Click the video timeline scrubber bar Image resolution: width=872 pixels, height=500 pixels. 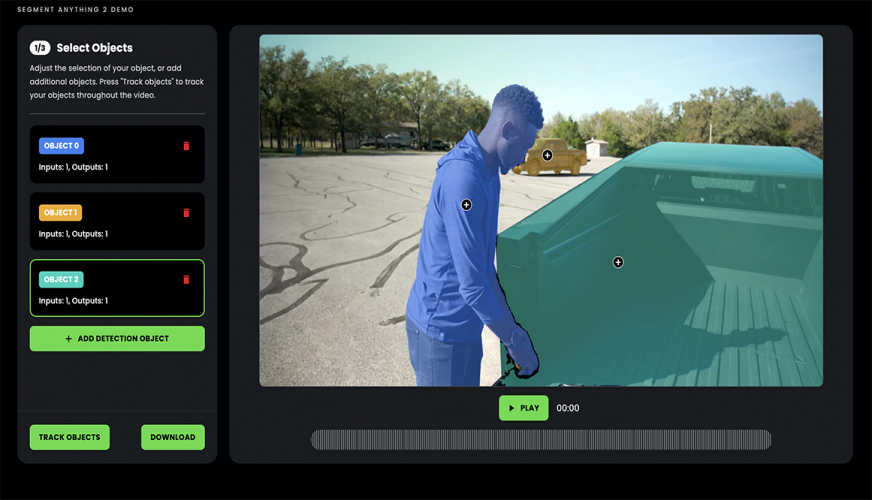541,439
